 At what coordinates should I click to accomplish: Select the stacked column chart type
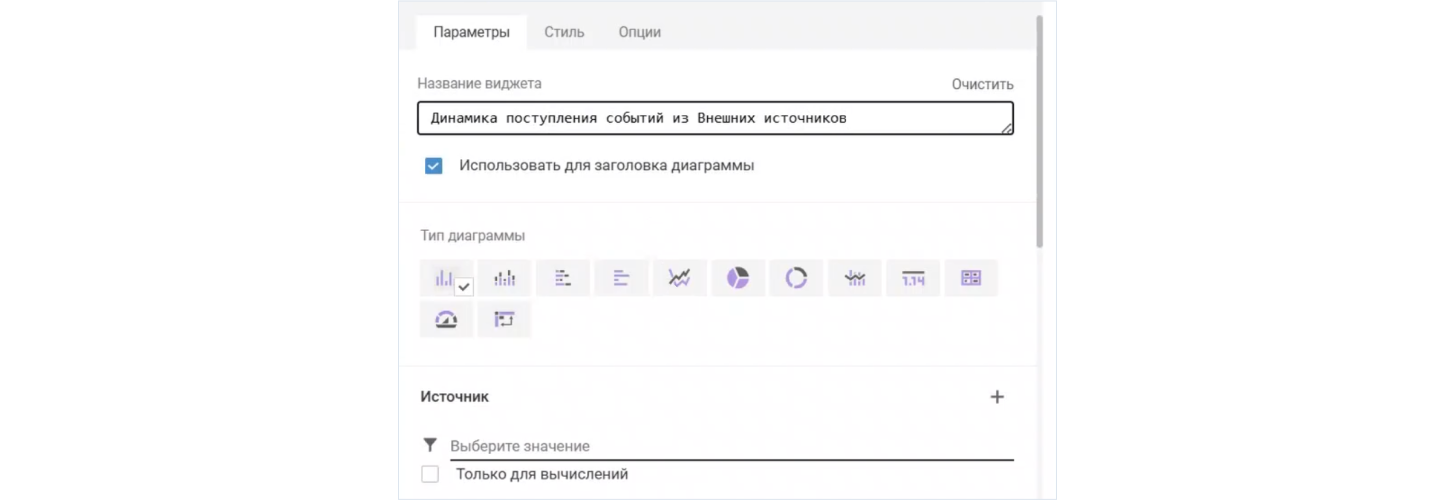pyautogui.click(x=504, y=278)
